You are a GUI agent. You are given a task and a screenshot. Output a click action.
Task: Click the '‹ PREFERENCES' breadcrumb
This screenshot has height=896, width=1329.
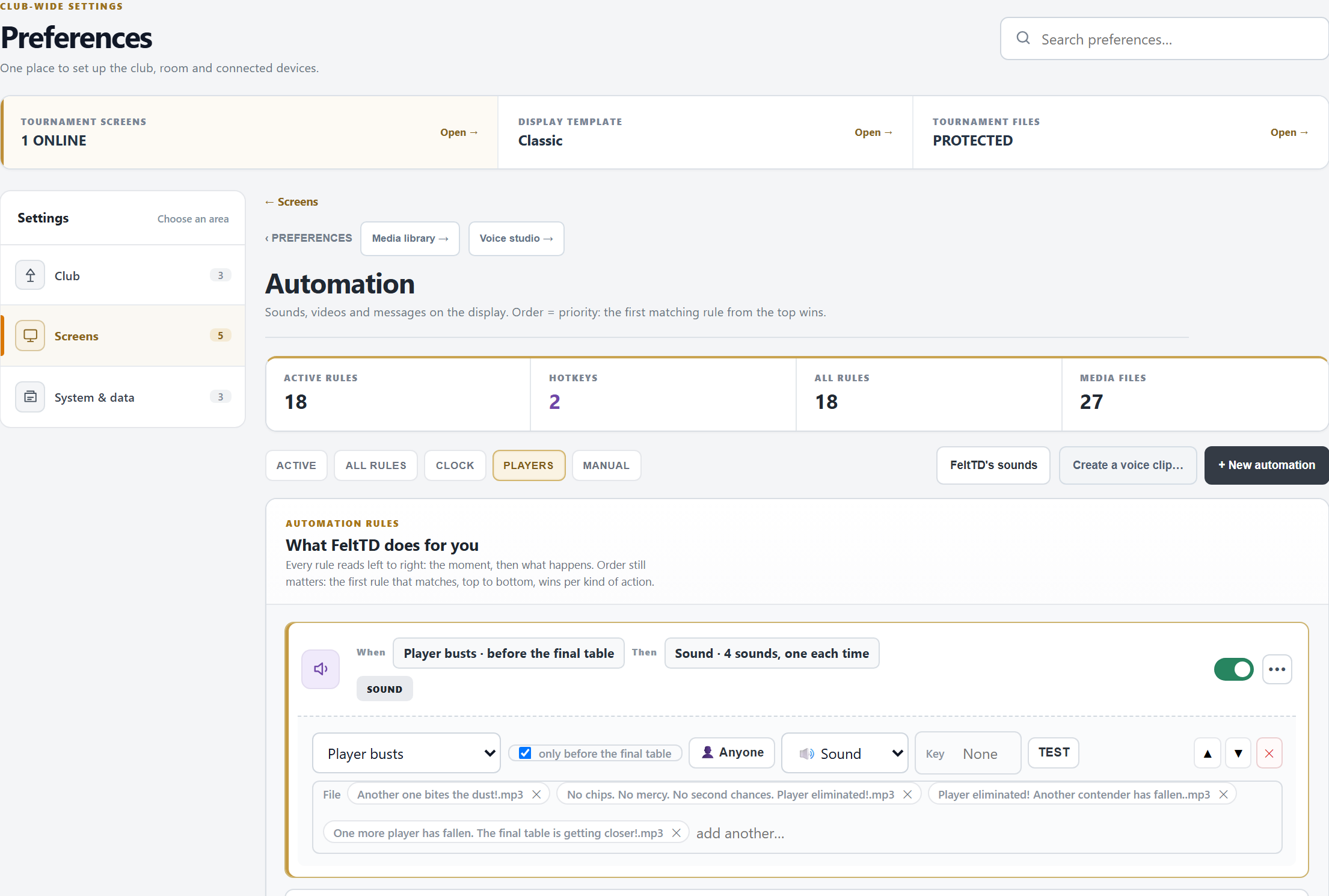(x=308, y=238)
